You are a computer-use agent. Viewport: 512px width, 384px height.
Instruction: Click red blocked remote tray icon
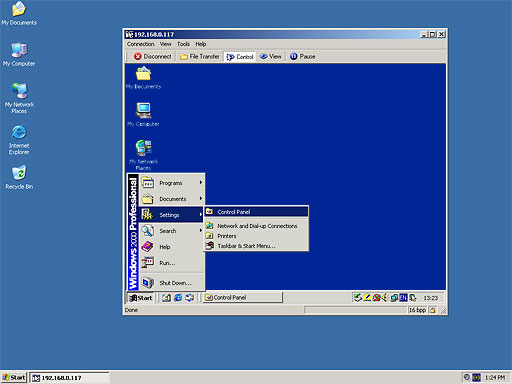coord(376,297)
